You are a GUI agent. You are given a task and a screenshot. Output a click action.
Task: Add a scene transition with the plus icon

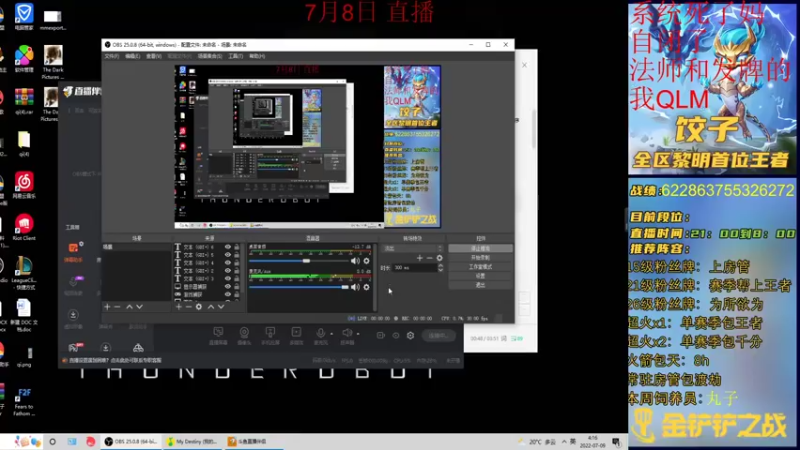point(419,258)
